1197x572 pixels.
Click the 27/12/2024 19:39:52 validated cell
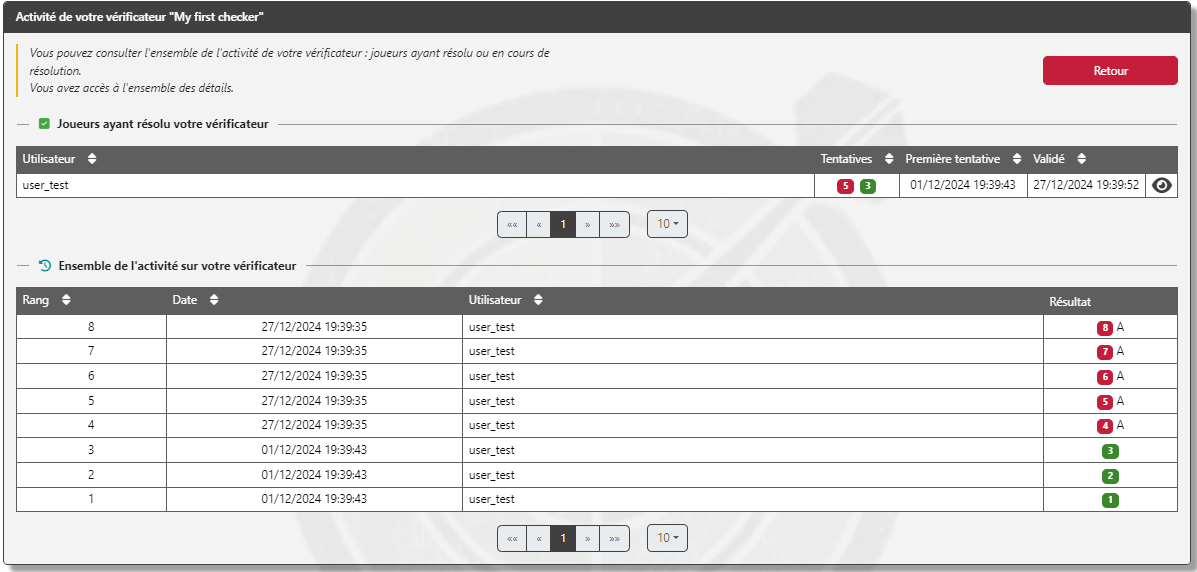[1086, 185]
